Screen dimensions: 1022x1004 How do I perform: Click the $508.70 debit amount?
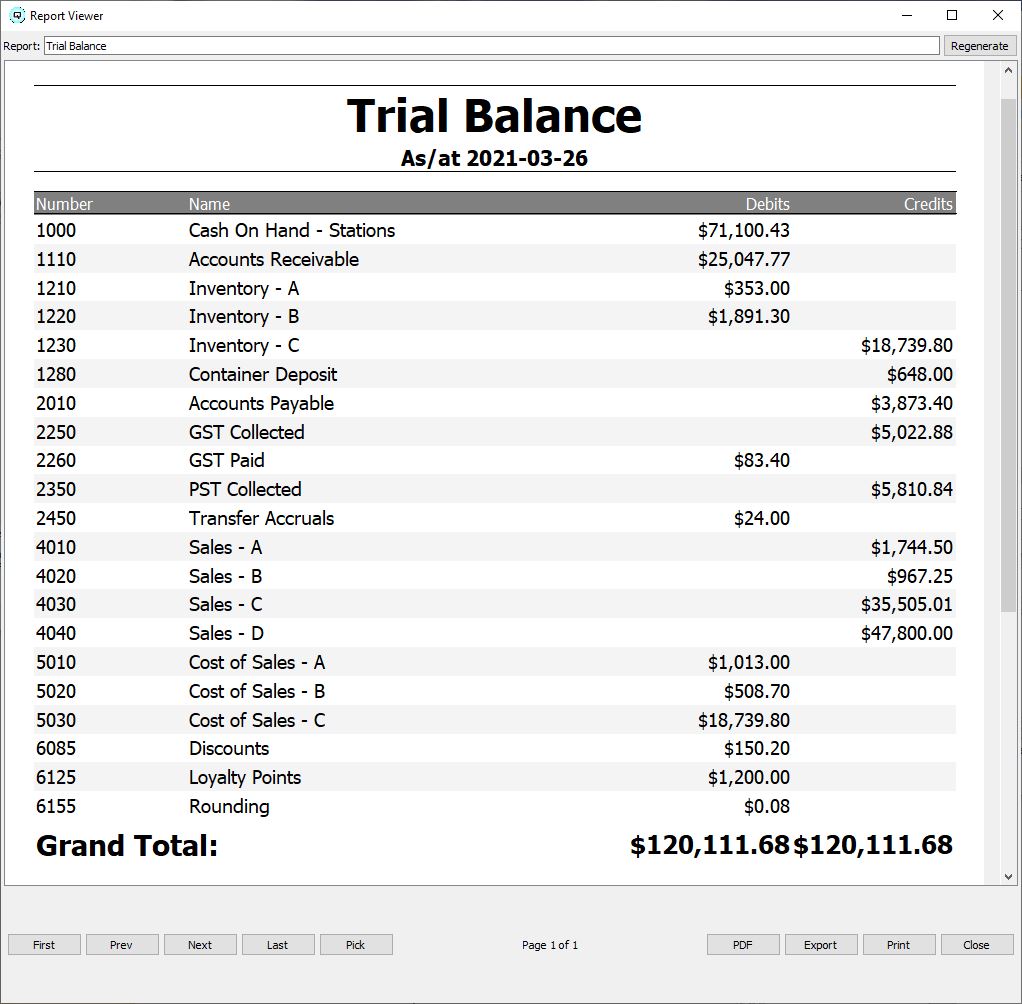(x=757, y=691)
